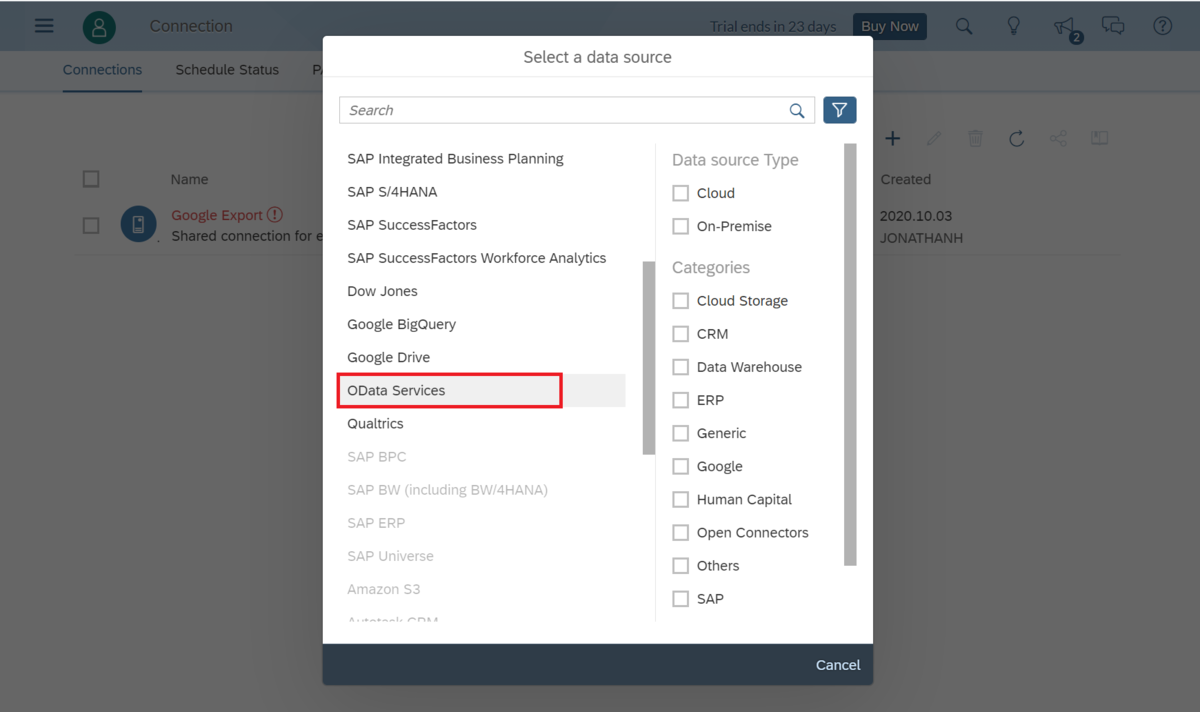Click the search magnifier in dialog
Viewport: 1200px width, 712px height.
pyautogui.click(x=797, y=111)
